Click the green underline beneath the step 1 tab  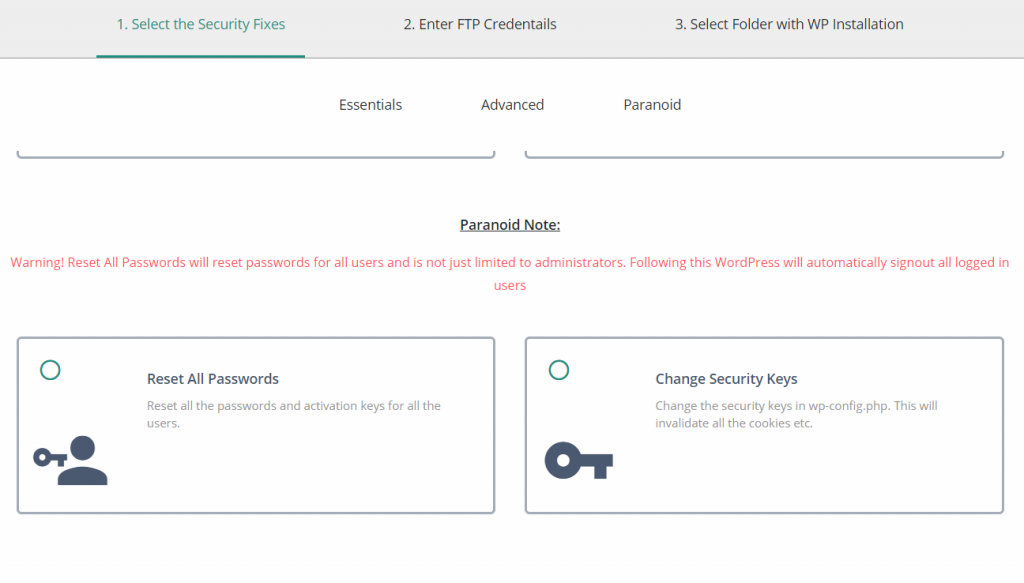pyautogui.click(x=200, y=56)
